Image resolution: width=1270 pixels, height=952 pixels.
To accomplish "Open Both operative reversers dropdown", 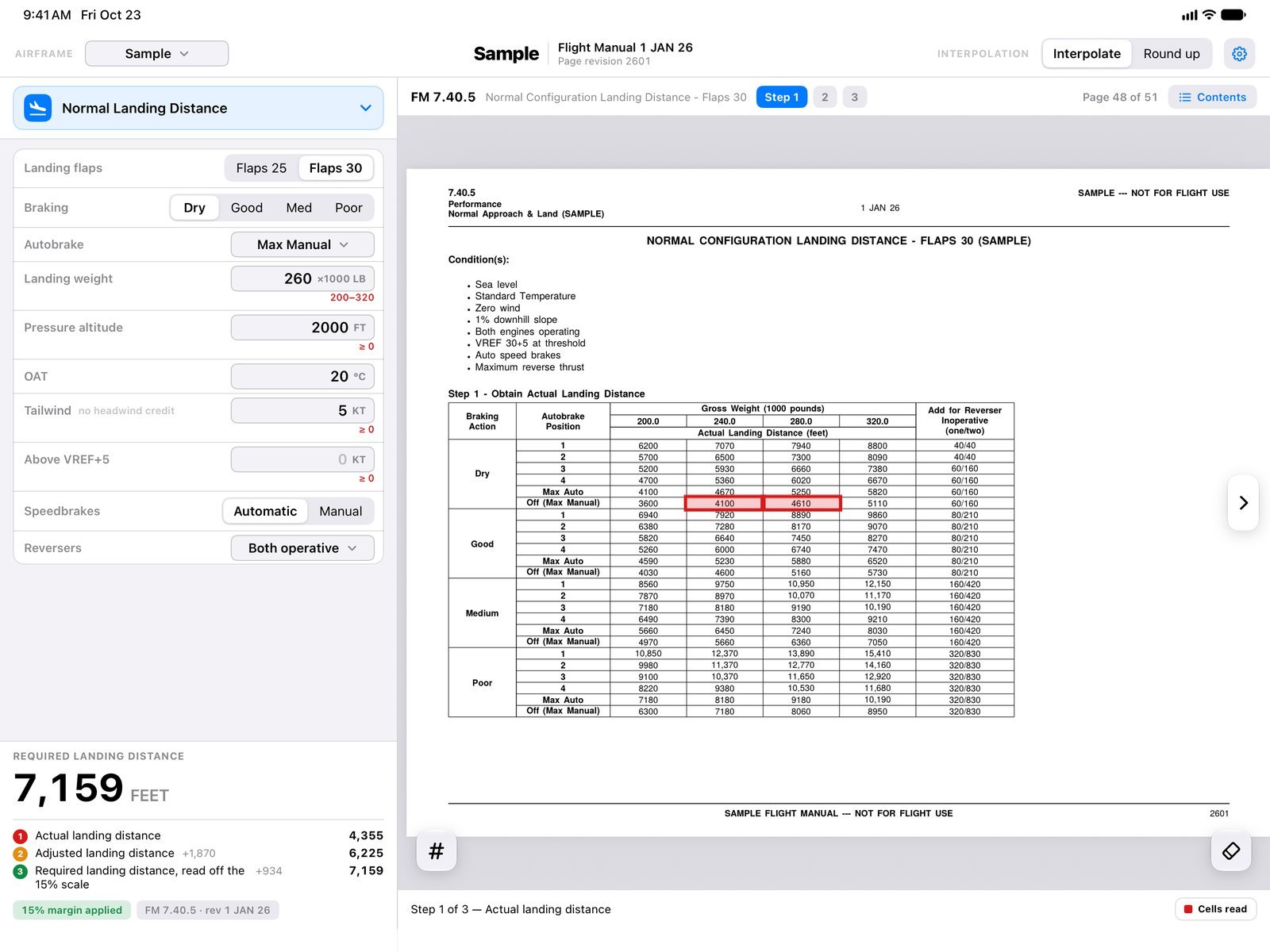I will pos(302,548).
